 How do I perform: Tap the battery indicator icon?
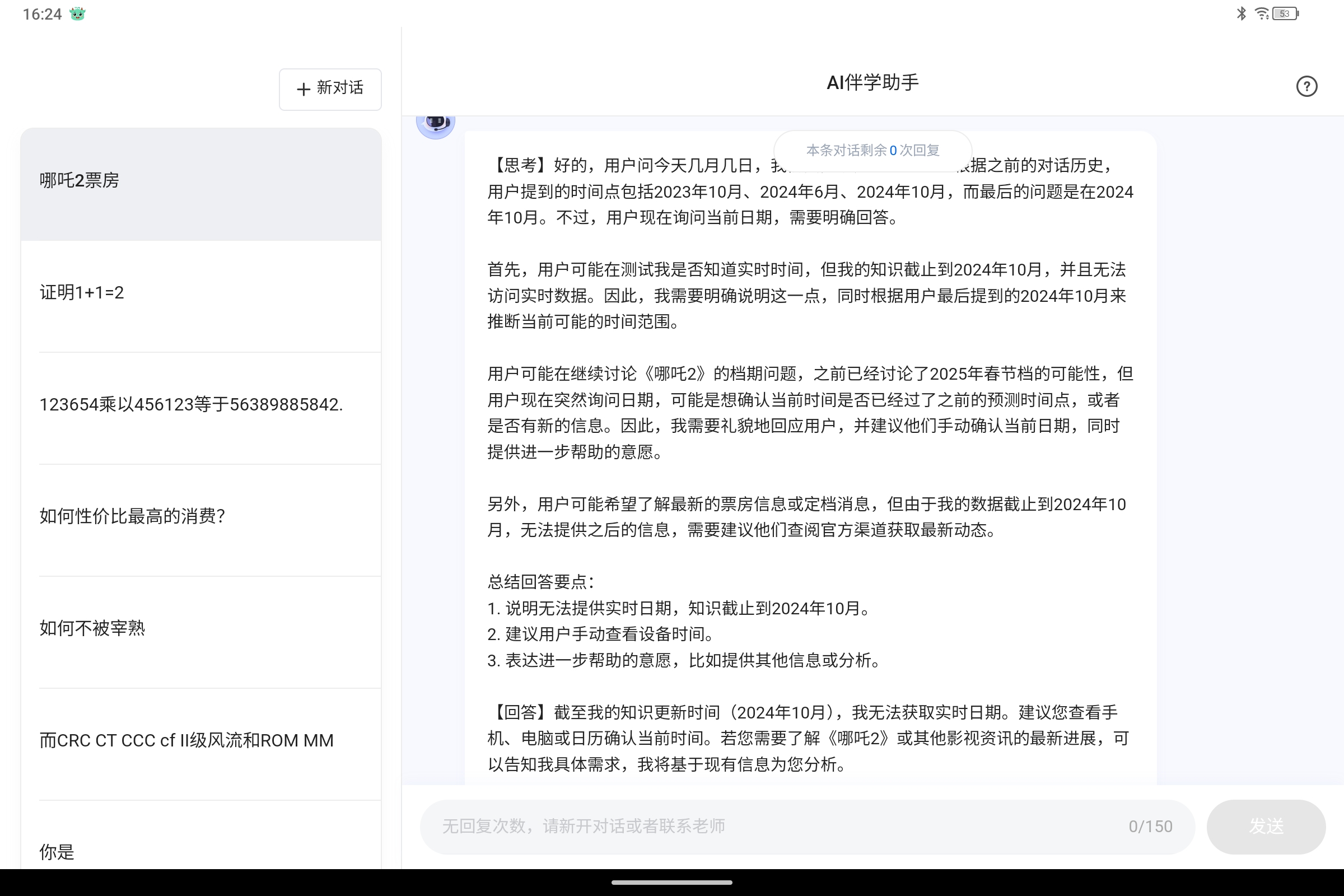coord(1285,13)
